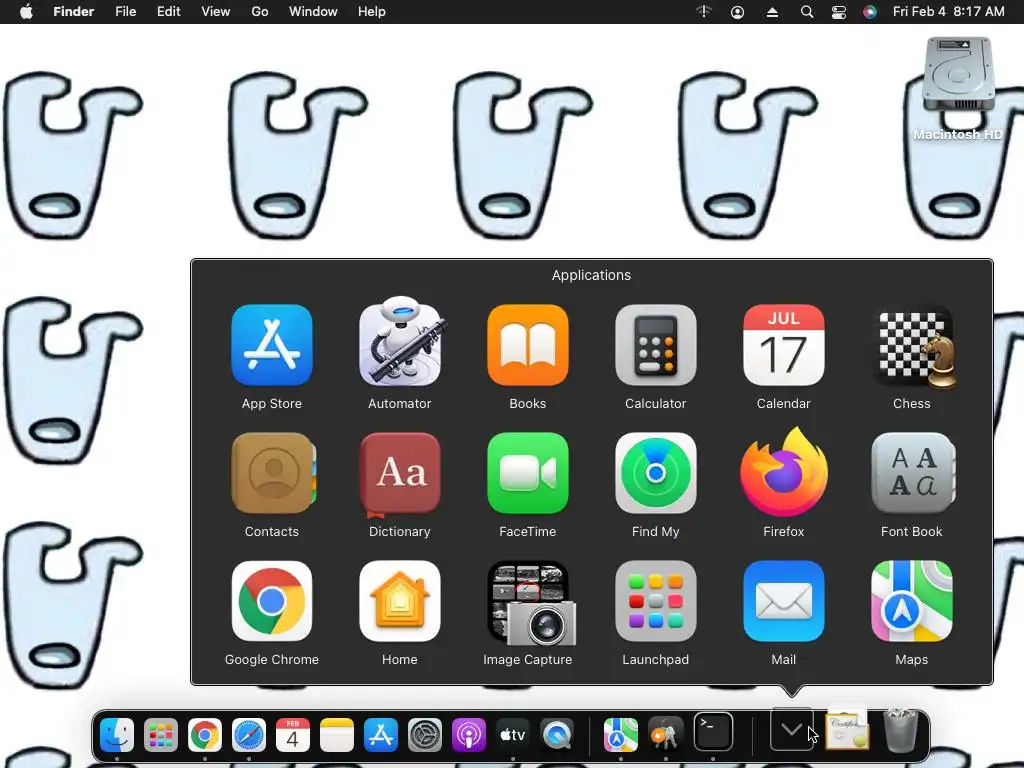Launch the Home app
This screenshot has height=768, width=1024.
point(400,601)
